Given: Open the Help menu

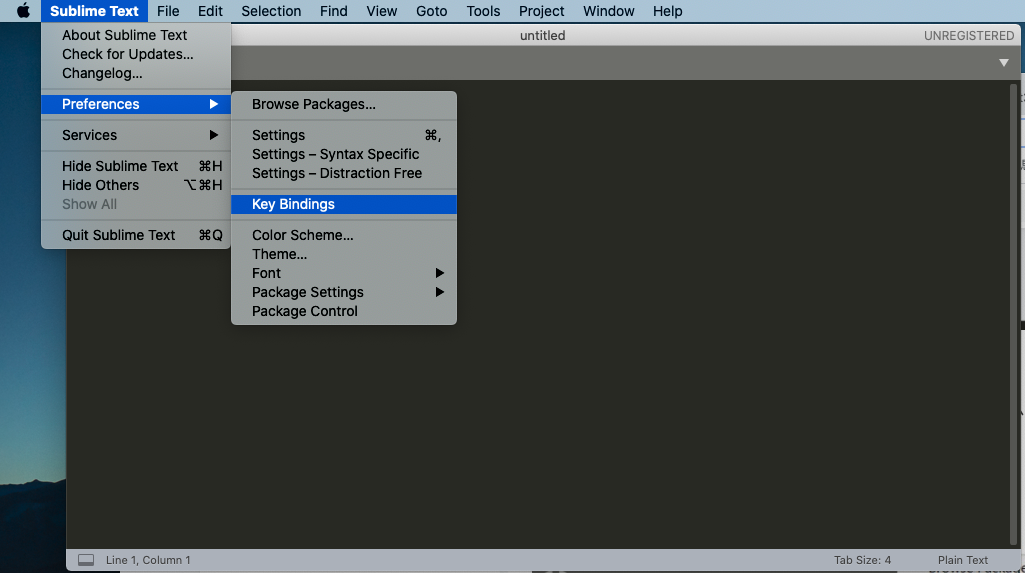Looking at the screenshot, I should [667, 11].
